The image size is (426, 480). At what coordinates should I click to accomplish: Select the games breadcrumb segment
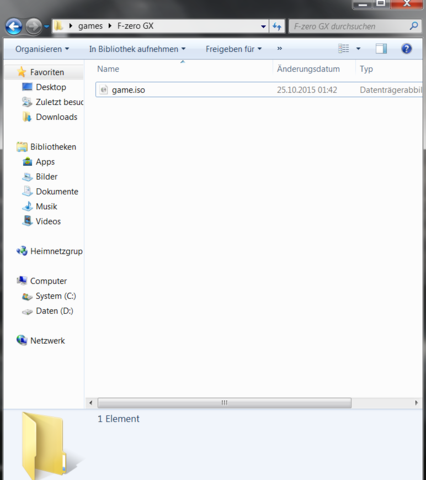(x=90, y=26)
